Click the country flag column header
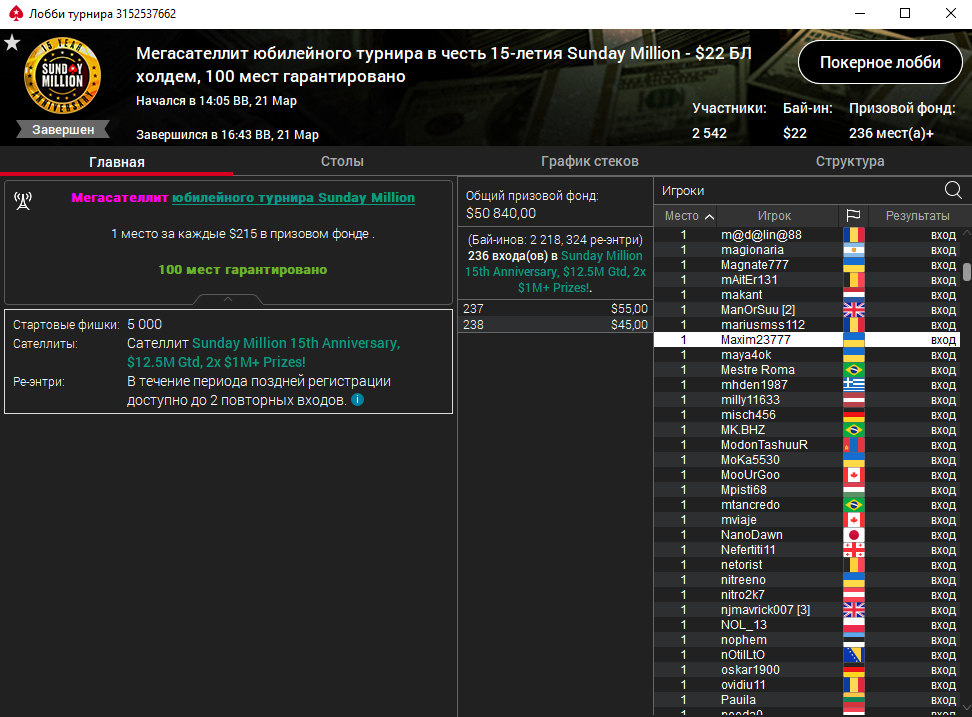The image size is (972, 717). click(853, 215)
